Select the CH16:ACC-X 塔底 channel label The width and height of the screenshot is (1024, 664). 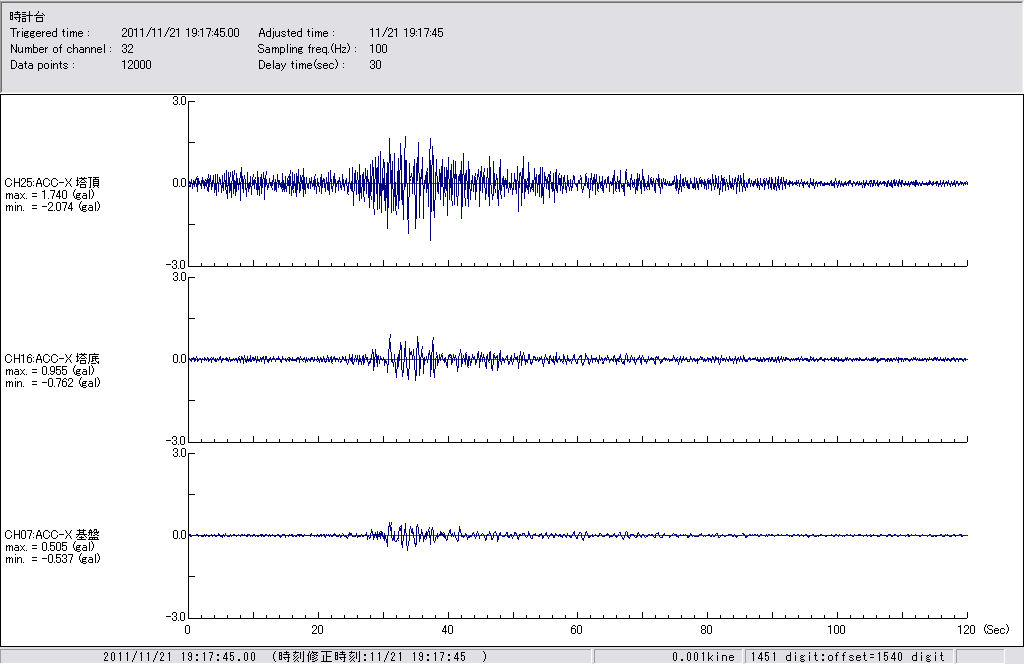click(x=52, y=359)
